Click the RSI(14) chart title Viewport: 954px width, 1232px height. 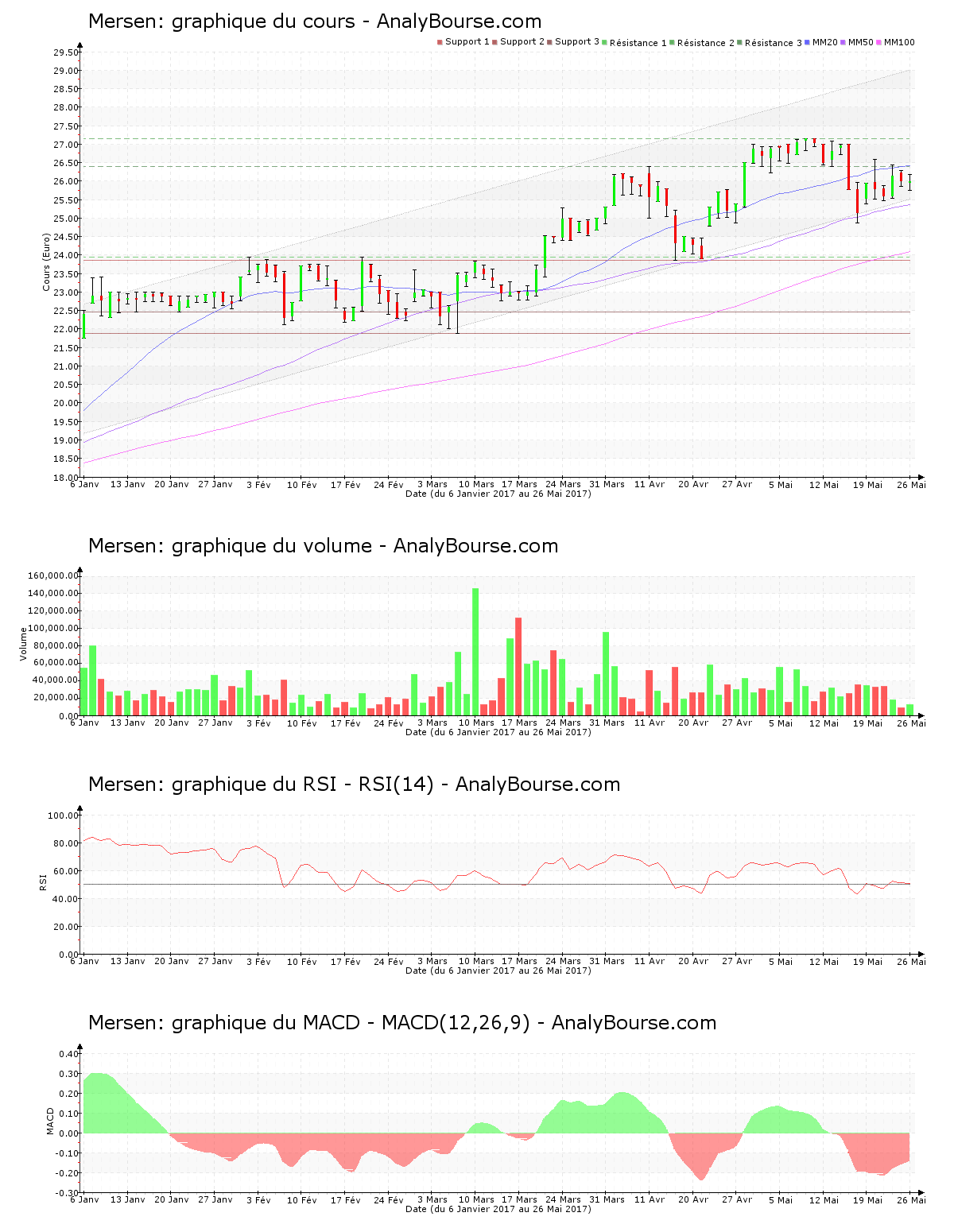[355, 785]
